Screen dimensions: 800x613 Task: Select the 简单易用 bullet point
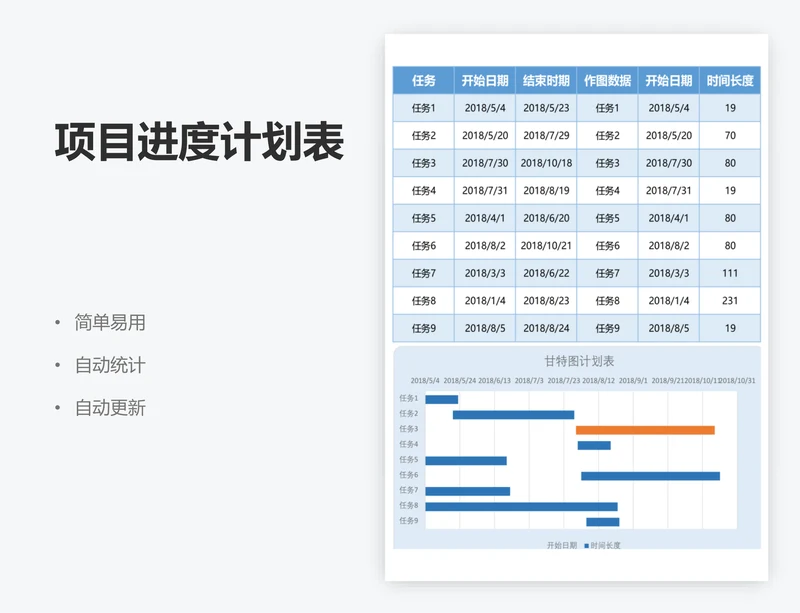[x=110, y=323]
